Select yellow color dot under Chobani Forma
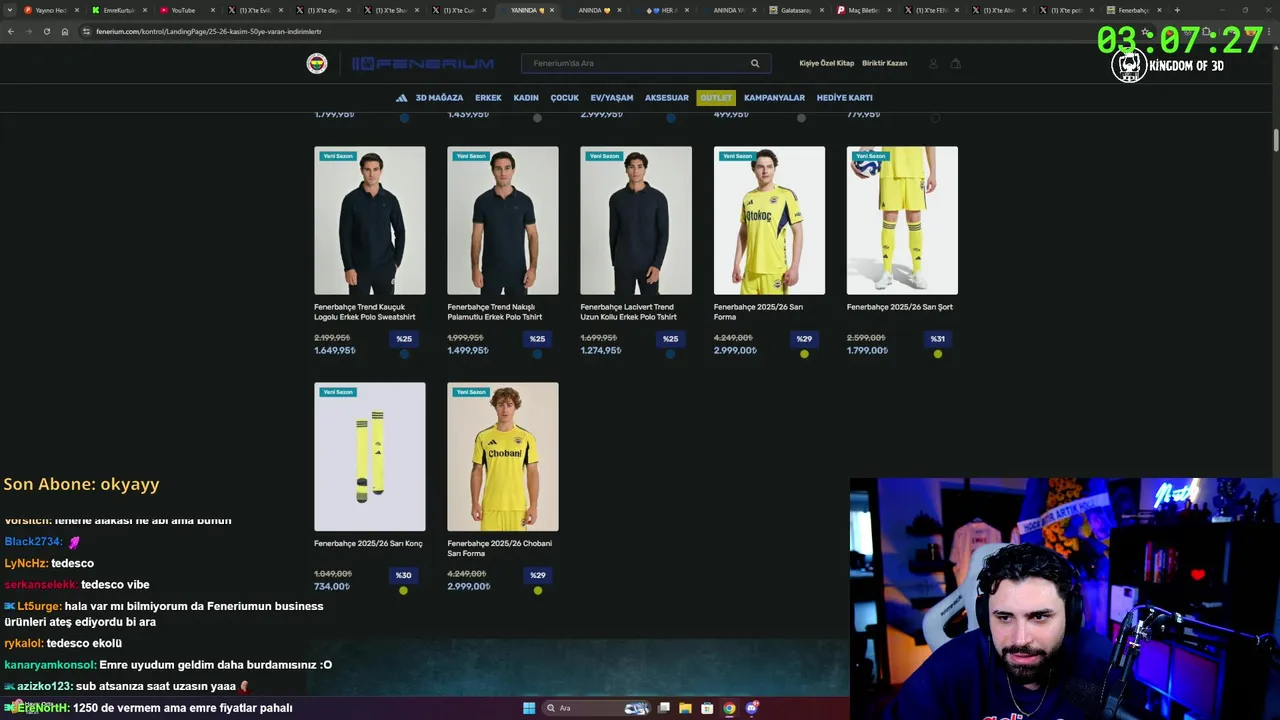The image size is (1280, 720). coord(538,590)
